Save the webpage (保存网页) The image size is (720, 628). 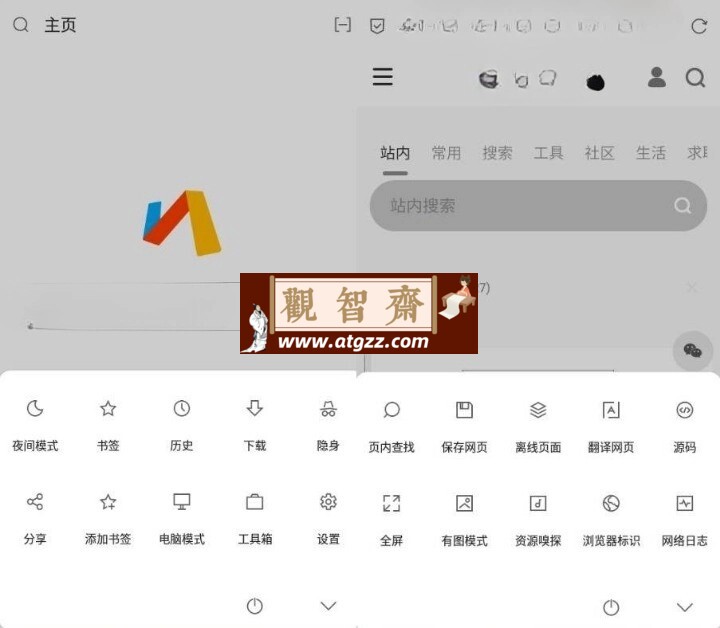pyautogui.click(x=464, y=426)
